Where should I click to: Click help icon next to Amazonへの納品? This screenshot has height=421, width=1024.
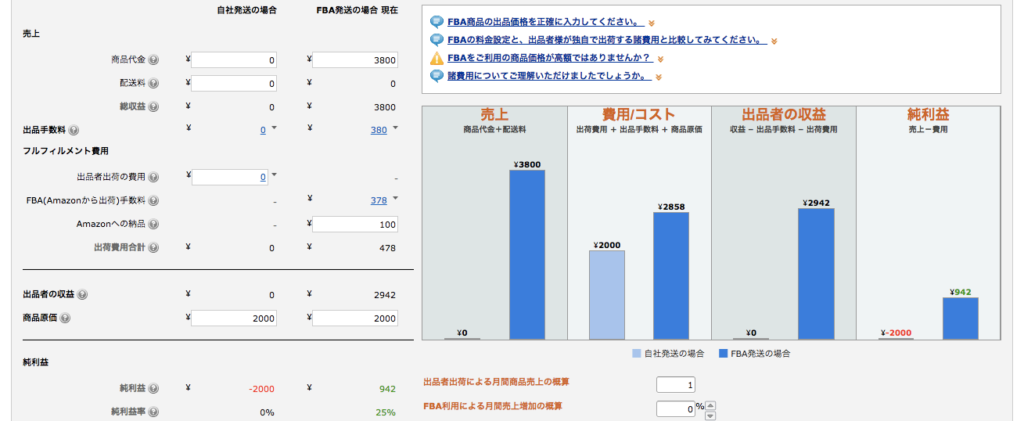153,224
